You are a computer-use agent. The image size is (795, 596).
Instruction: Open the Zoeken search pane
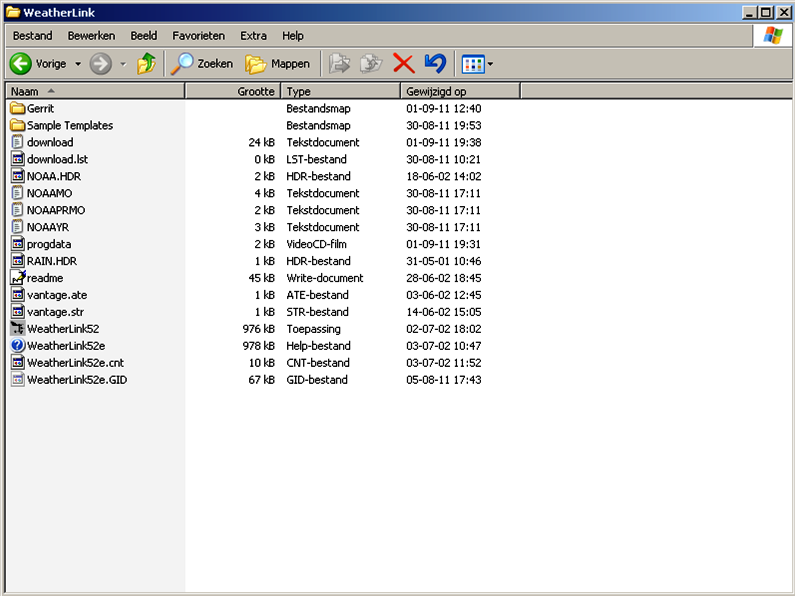(202, 64)
